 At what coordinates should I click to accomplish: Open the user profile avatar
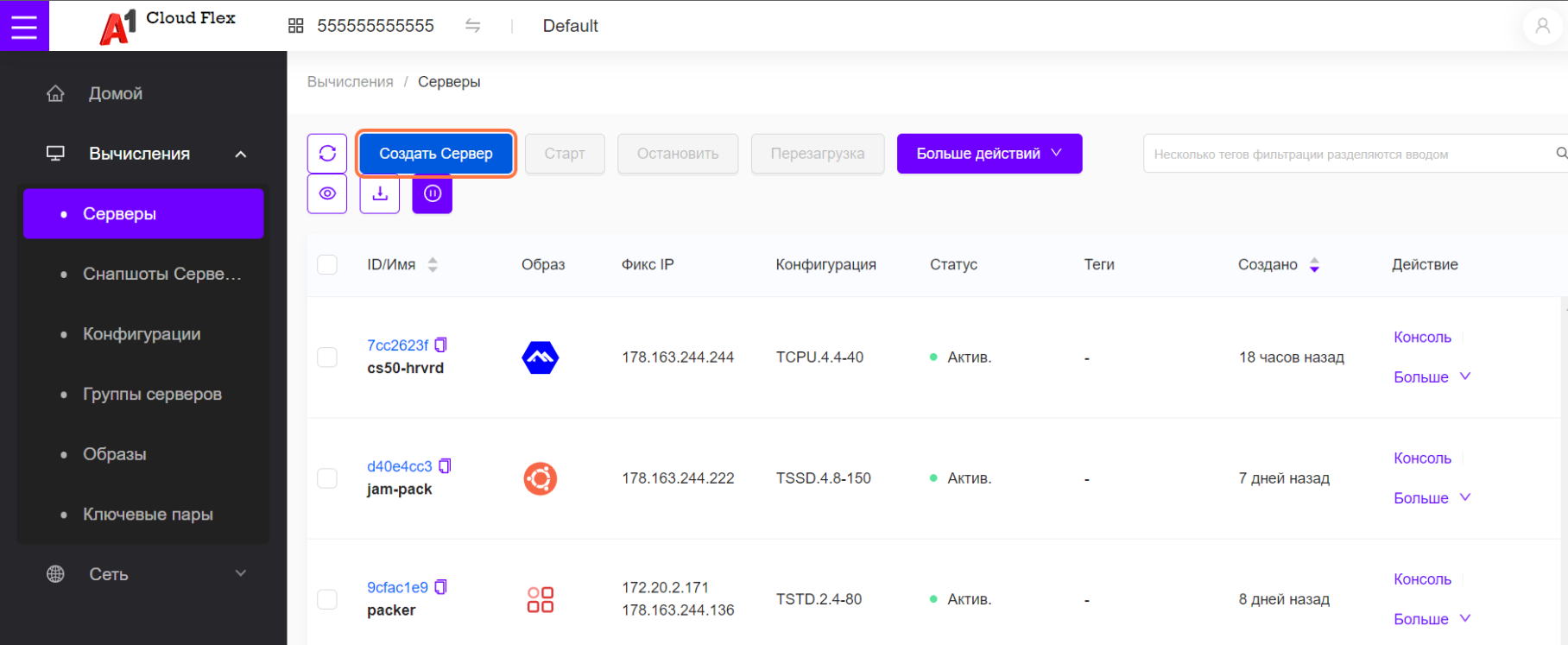[x=1542, y=26]
